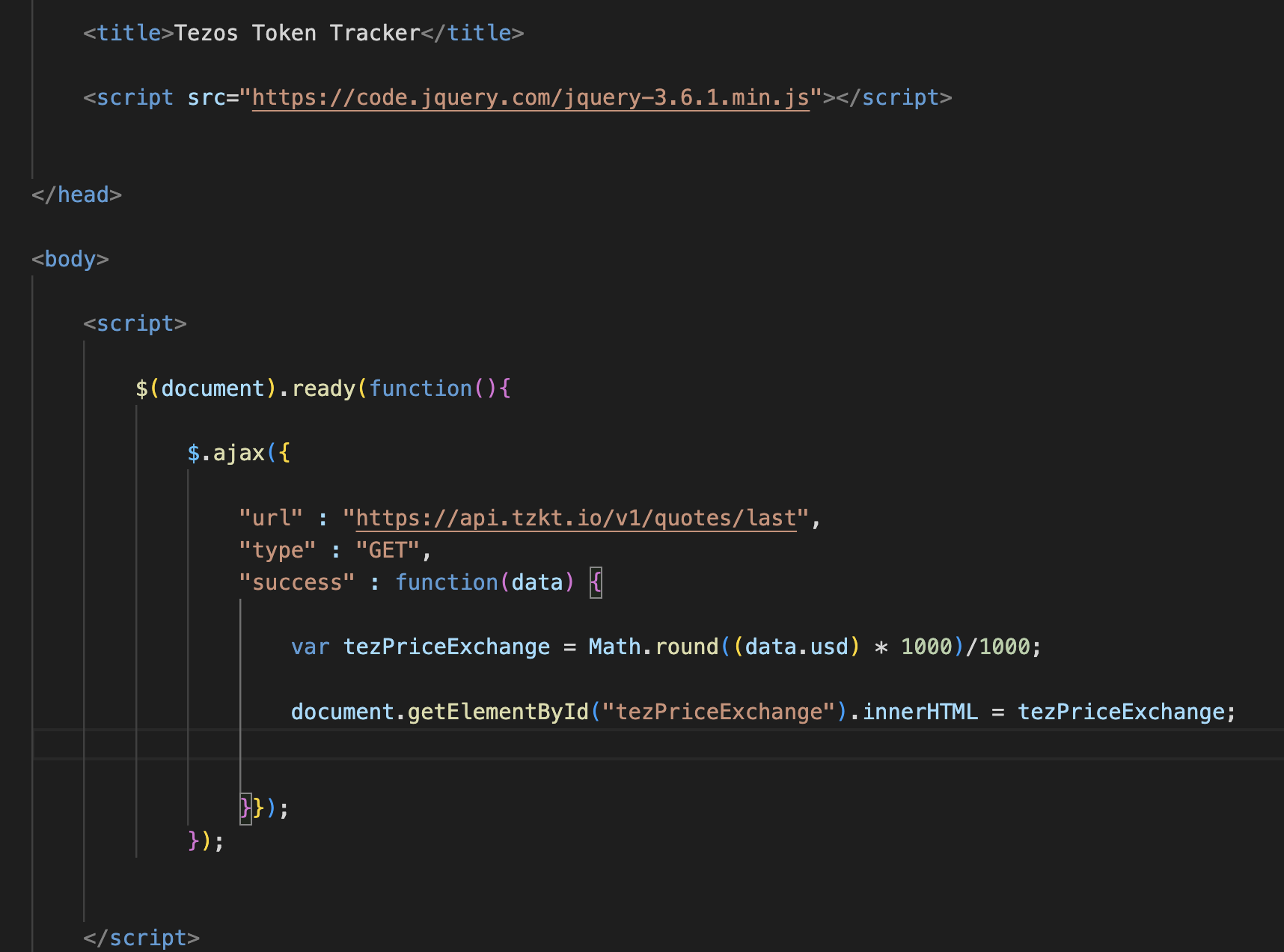Click the src attribute of the script tag
The width and height of the screenshot is (1284, 952).
[x=206, y=98]
